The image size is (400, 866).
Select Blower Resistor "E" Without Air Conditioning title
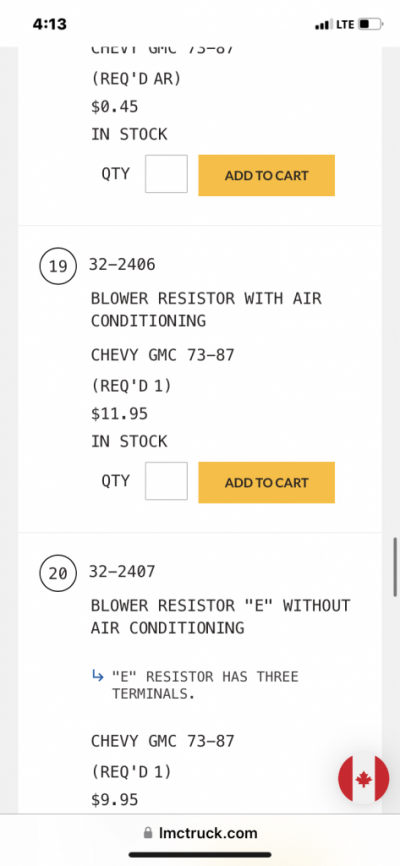[x=220, y=616]
